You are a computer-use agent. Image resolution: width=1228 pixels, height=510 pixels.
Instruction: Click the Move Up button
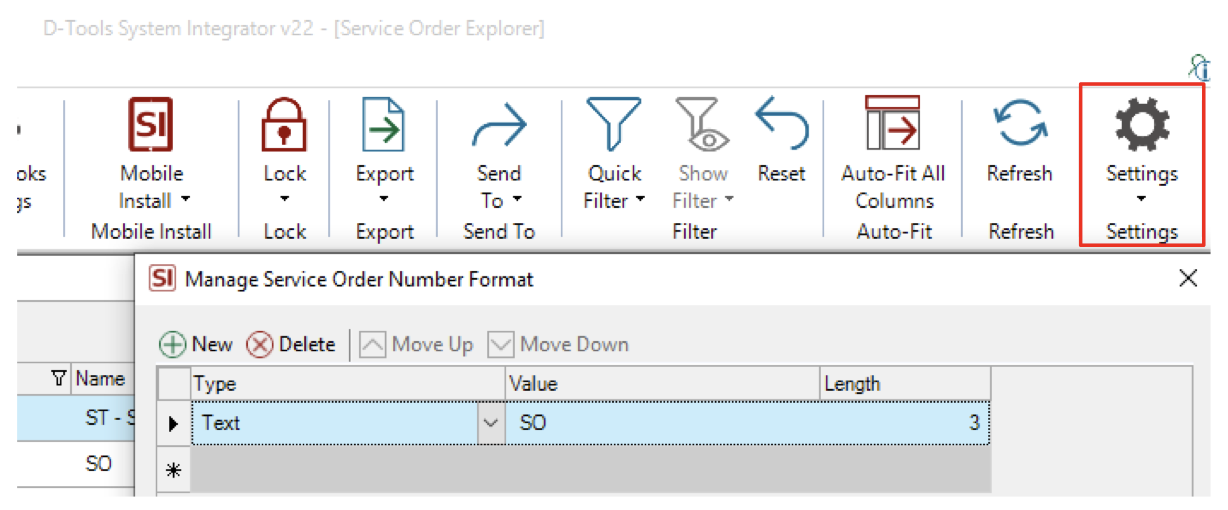(x=416, y=344)
